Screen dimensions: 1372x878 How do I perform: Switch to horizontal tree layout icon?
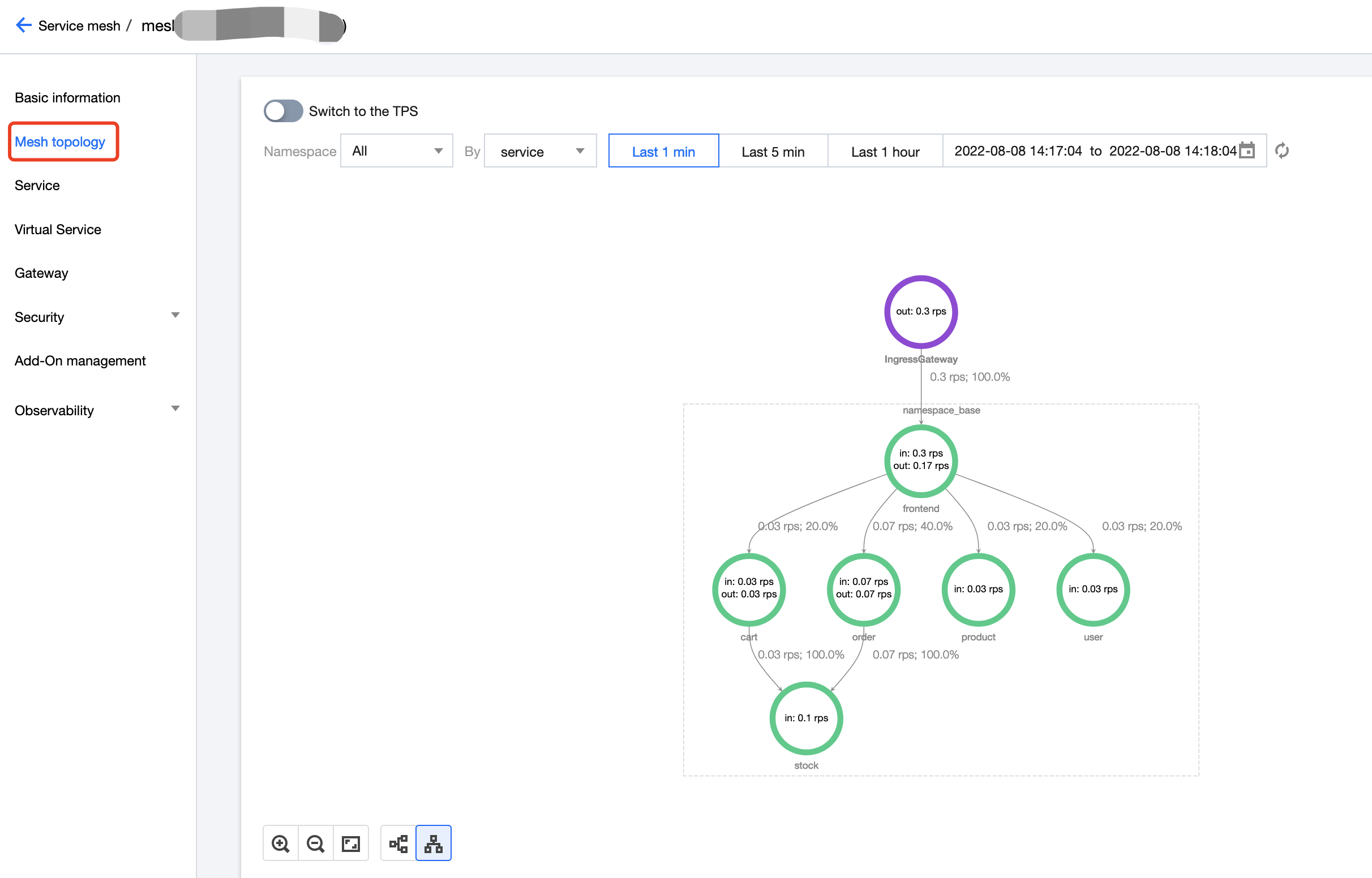[398, 843]
